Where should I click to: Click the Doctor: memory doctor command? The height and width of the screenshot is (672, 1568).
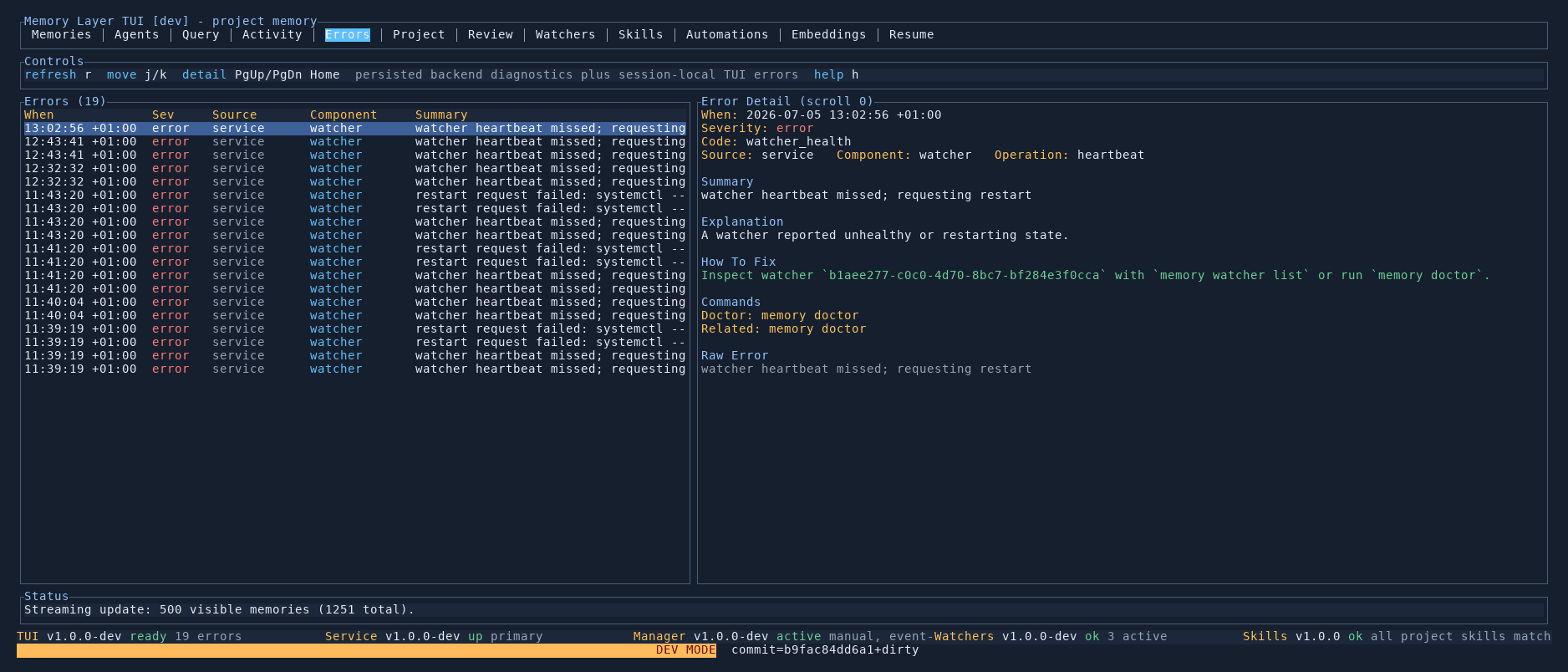click(780, 315)
